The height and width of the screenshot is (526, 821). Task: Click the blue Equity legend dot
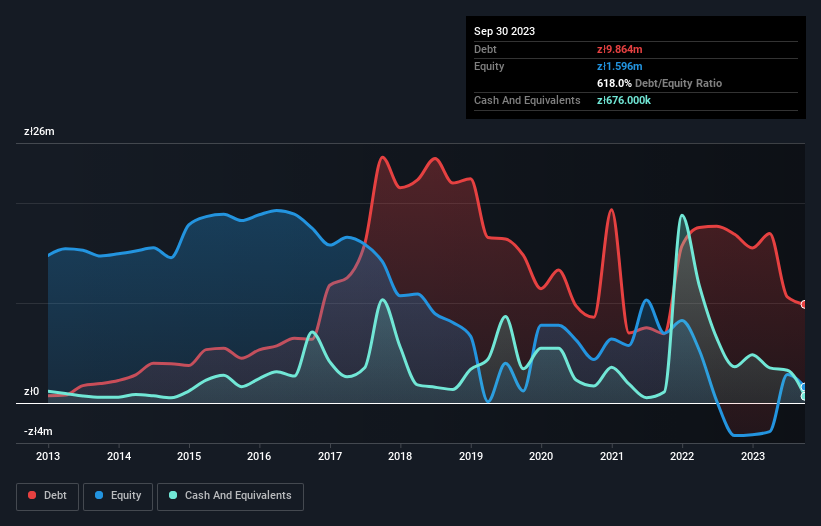pos(99,495)
